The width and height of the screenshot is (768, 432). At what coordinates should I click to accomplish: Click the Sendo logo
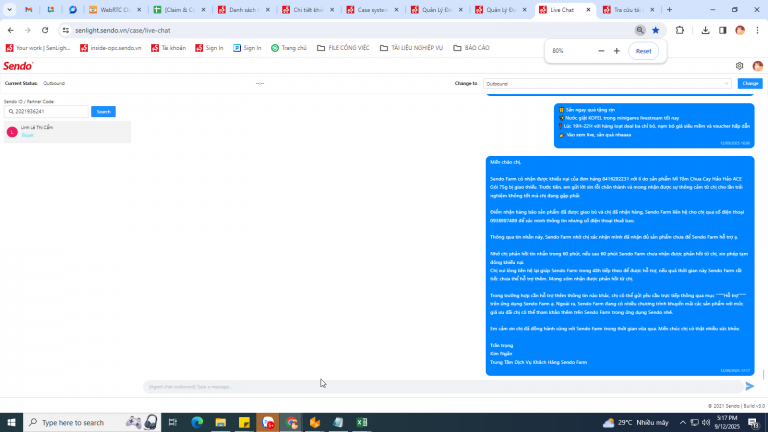pos(18,66)
